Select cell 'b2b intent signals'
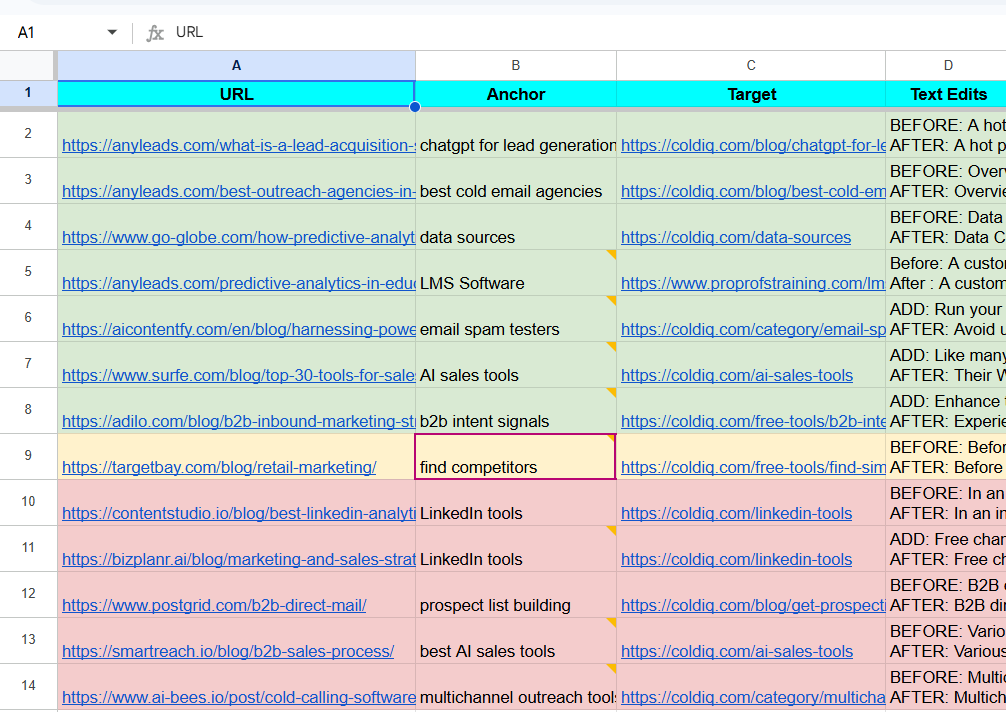Image resolution: width=1006 pixels, height=712 pixels. tap(516, 411)
